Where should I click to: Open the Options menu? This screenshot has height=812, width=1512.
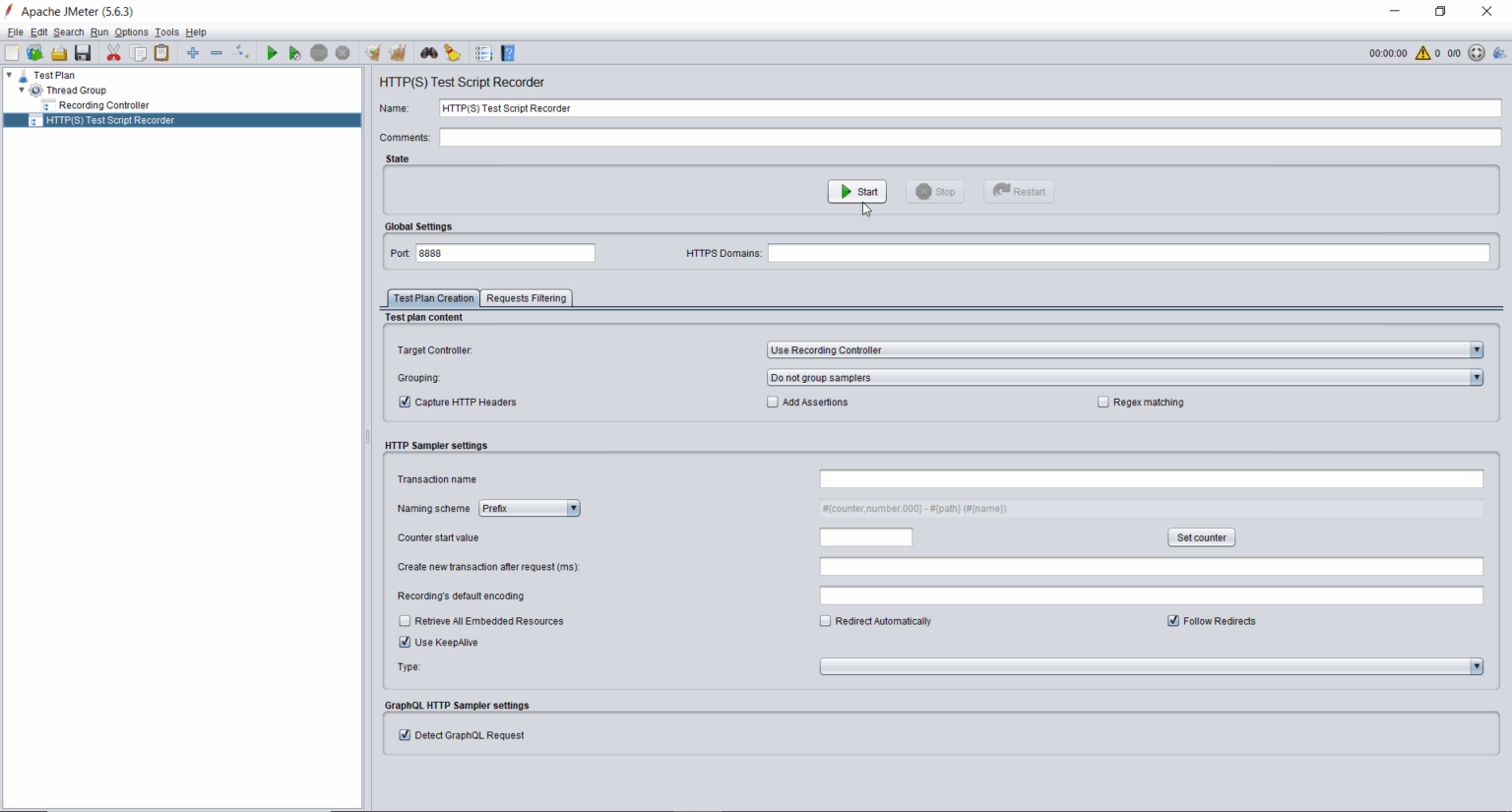coord(131,31)
